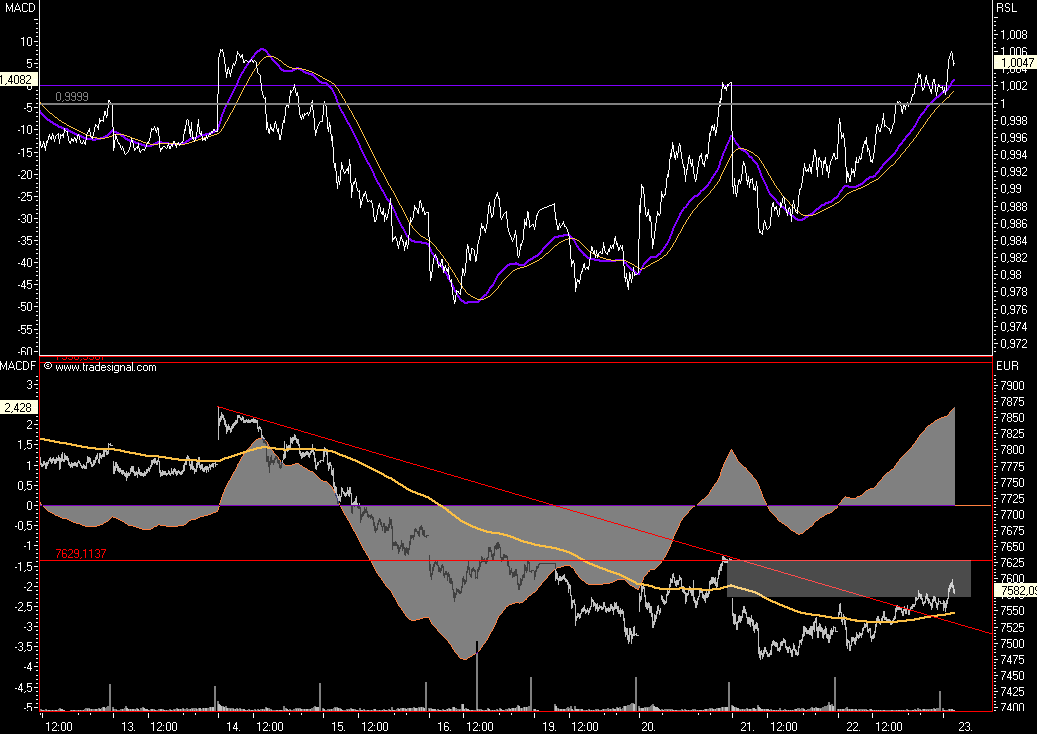1037x734 pixels.
Task: Click the MACDF panel label
Action: coord(19,366)
